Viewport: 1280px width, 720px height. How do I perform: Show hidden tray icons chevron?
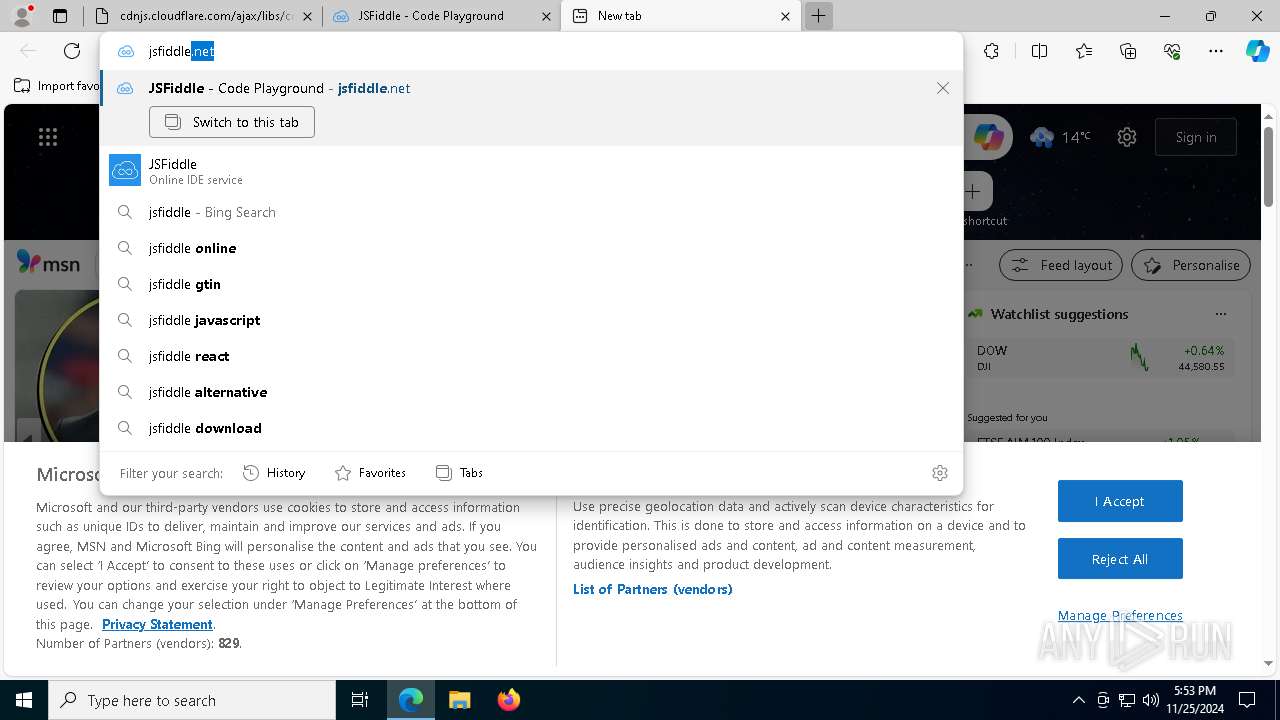(x=1078, y=700)
